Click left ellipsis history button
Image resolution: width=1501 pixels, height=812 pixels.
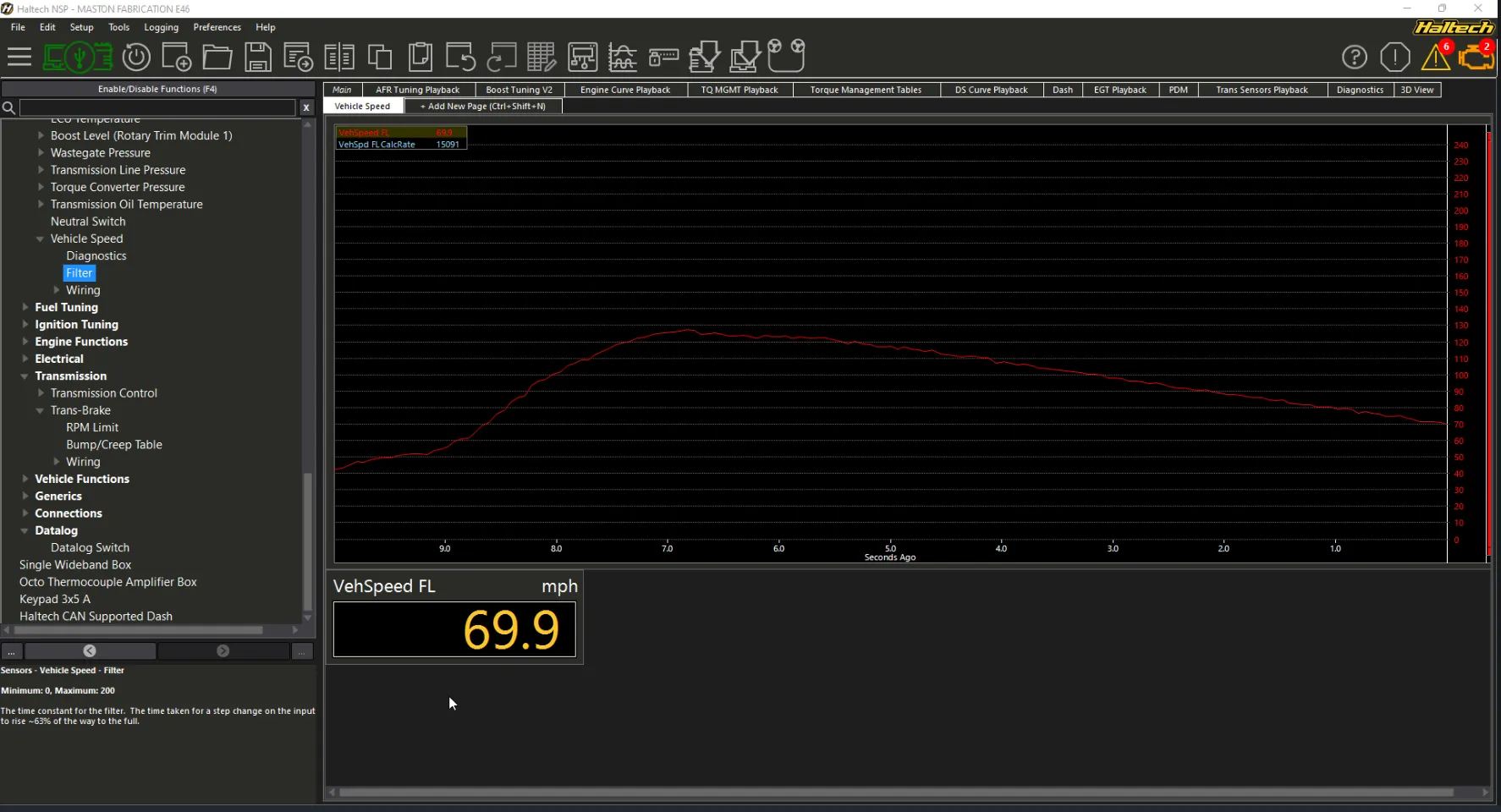[x=12, y=650]
